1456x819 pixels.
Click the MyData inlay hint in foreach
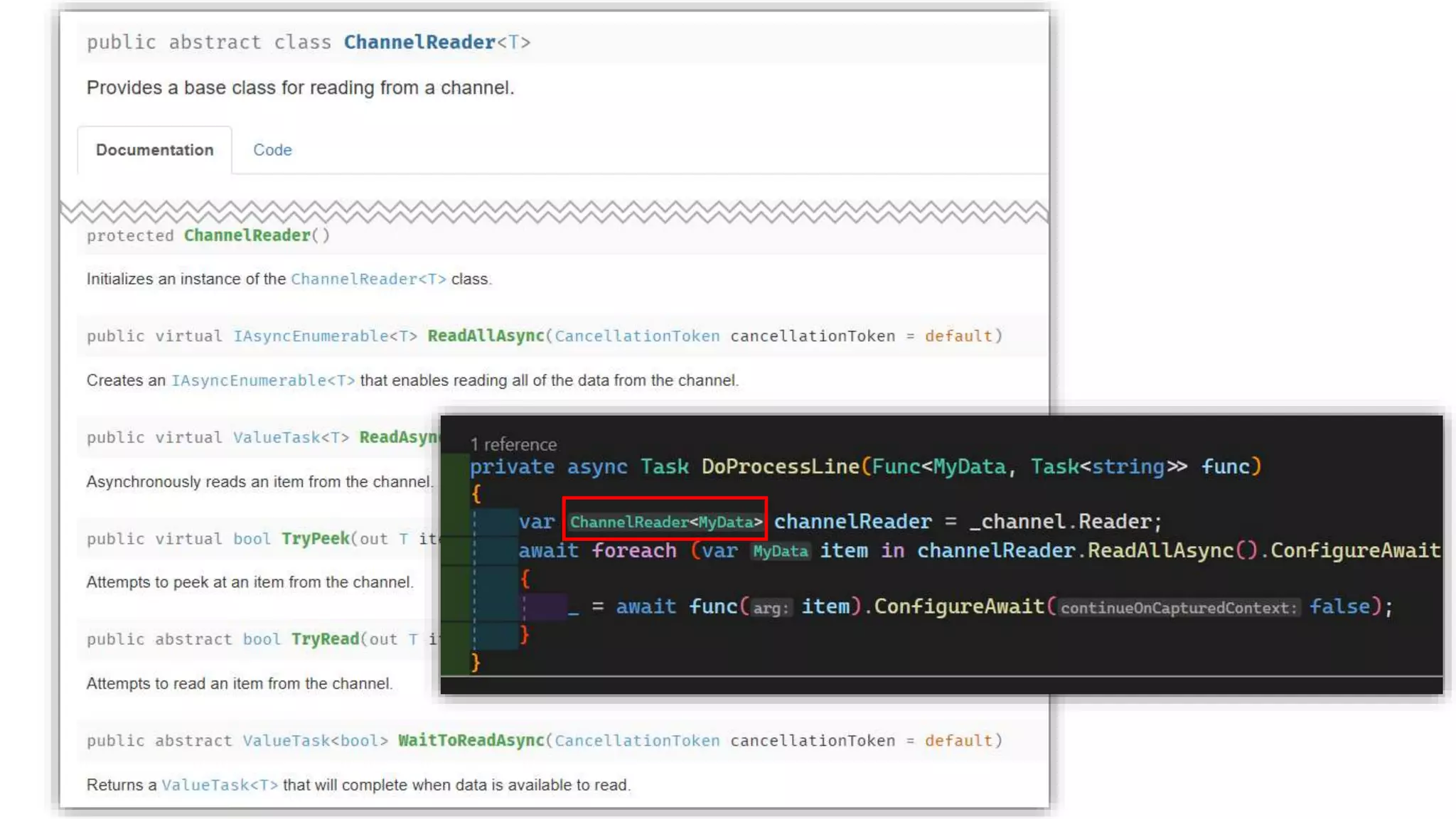(x=780, y=552)
